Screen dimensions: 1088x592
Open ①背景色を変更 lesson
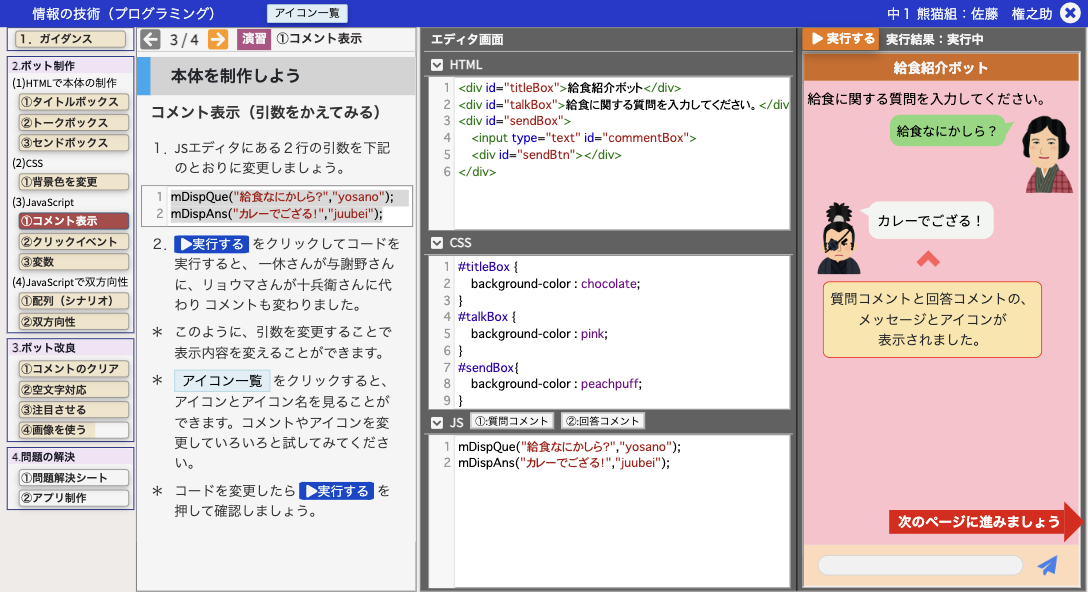(x=74, y=182)
